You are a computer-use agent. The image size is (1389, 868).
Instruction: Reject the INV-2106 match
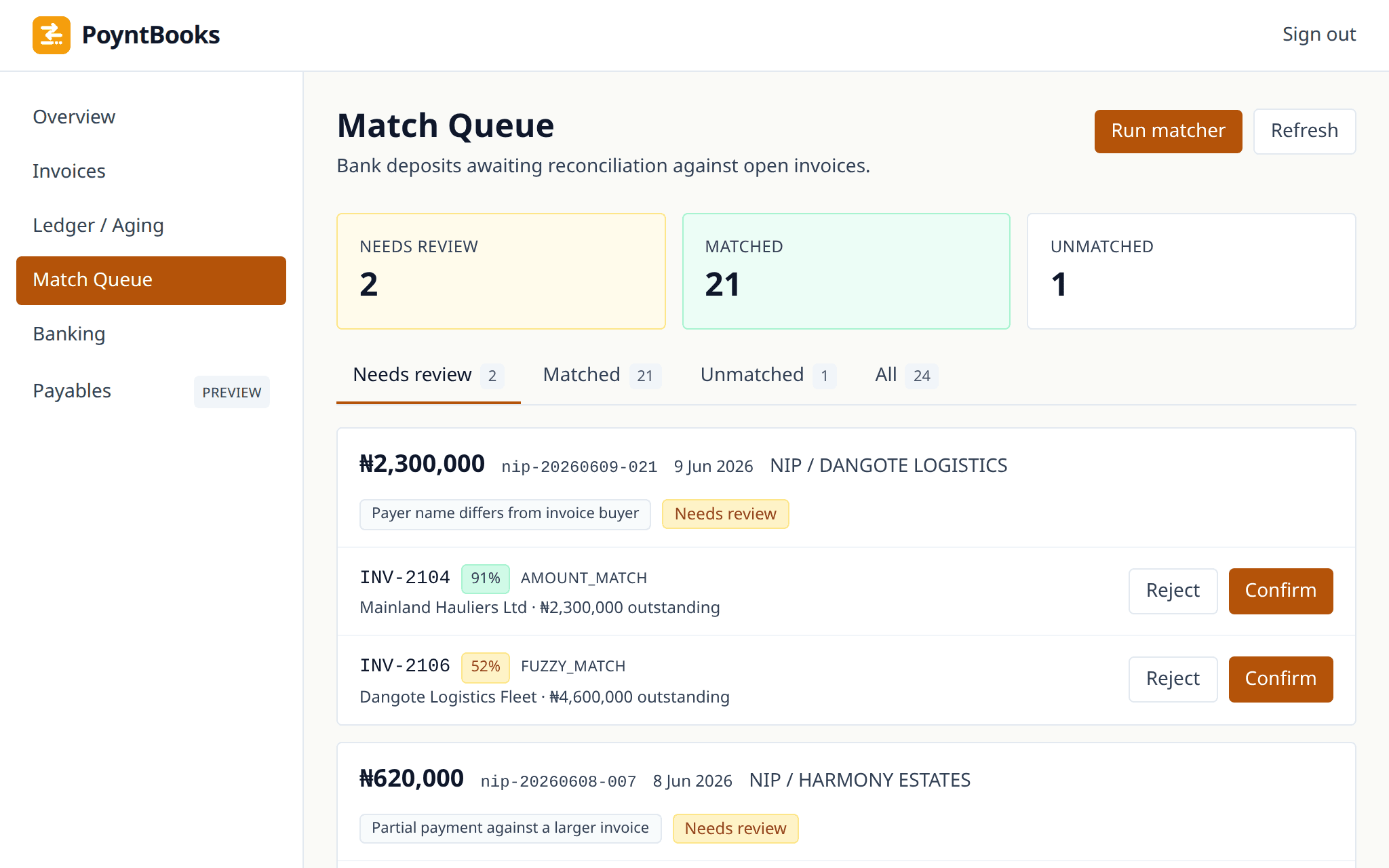1173,679
